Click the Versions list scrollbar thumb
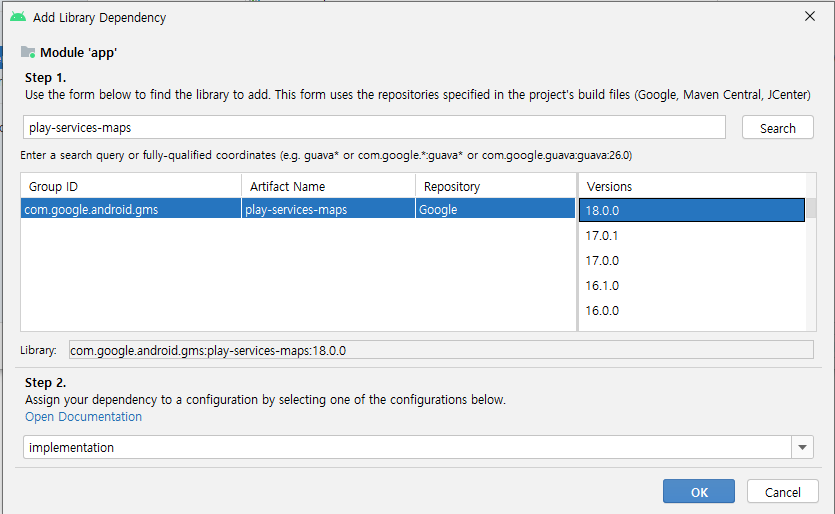Screen dimensions: 835x514 coord(811,208)
